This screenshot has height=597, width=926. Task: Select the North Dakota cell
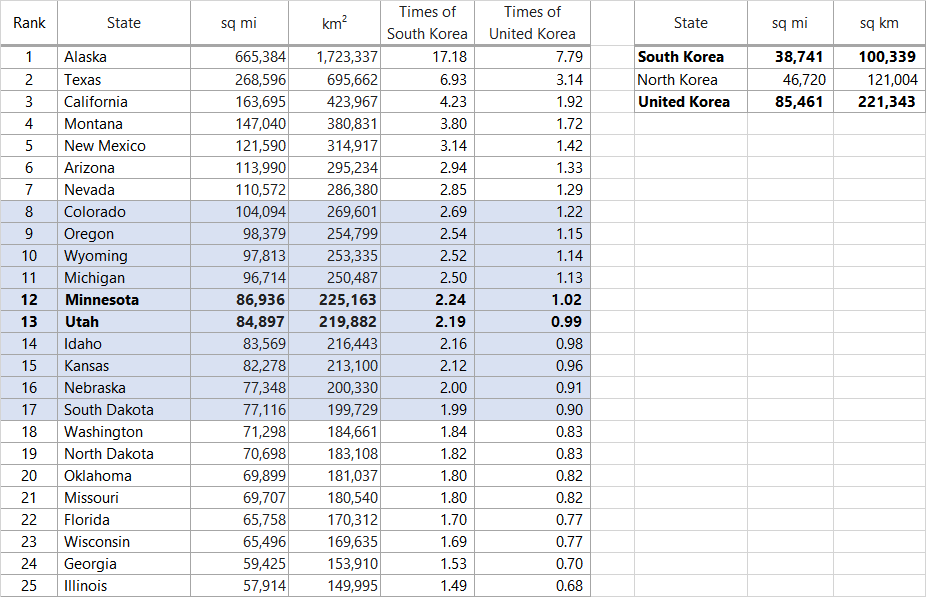click(x=123, y=454)
